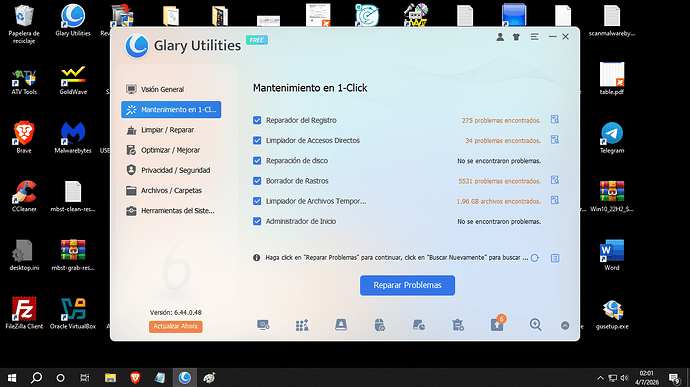This screenshot has width=690, height=387.
Task: Open the report list icon beside hint text
Action: coord(555,258)
